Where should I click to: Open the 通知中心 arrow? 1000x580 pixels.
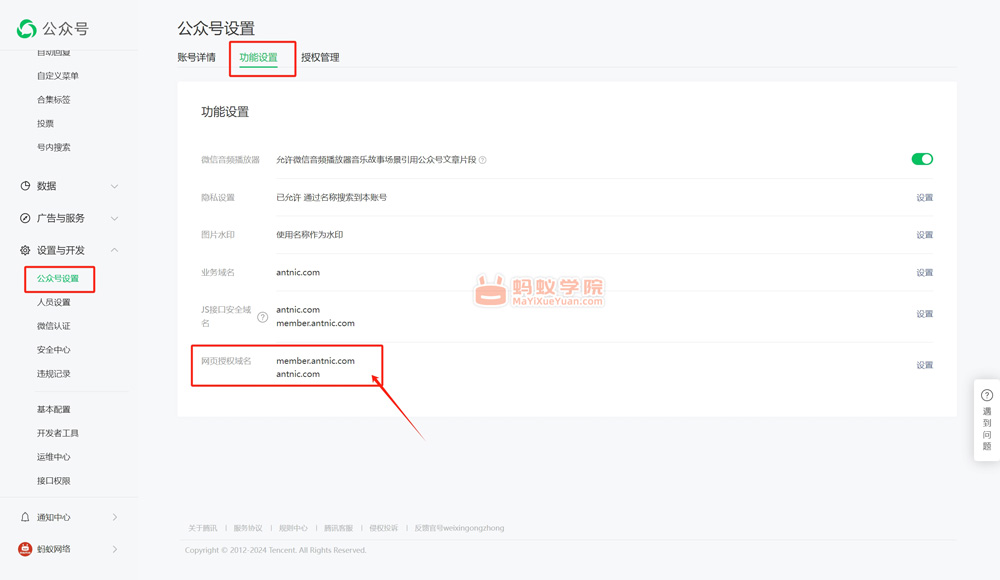pos(115,517)
